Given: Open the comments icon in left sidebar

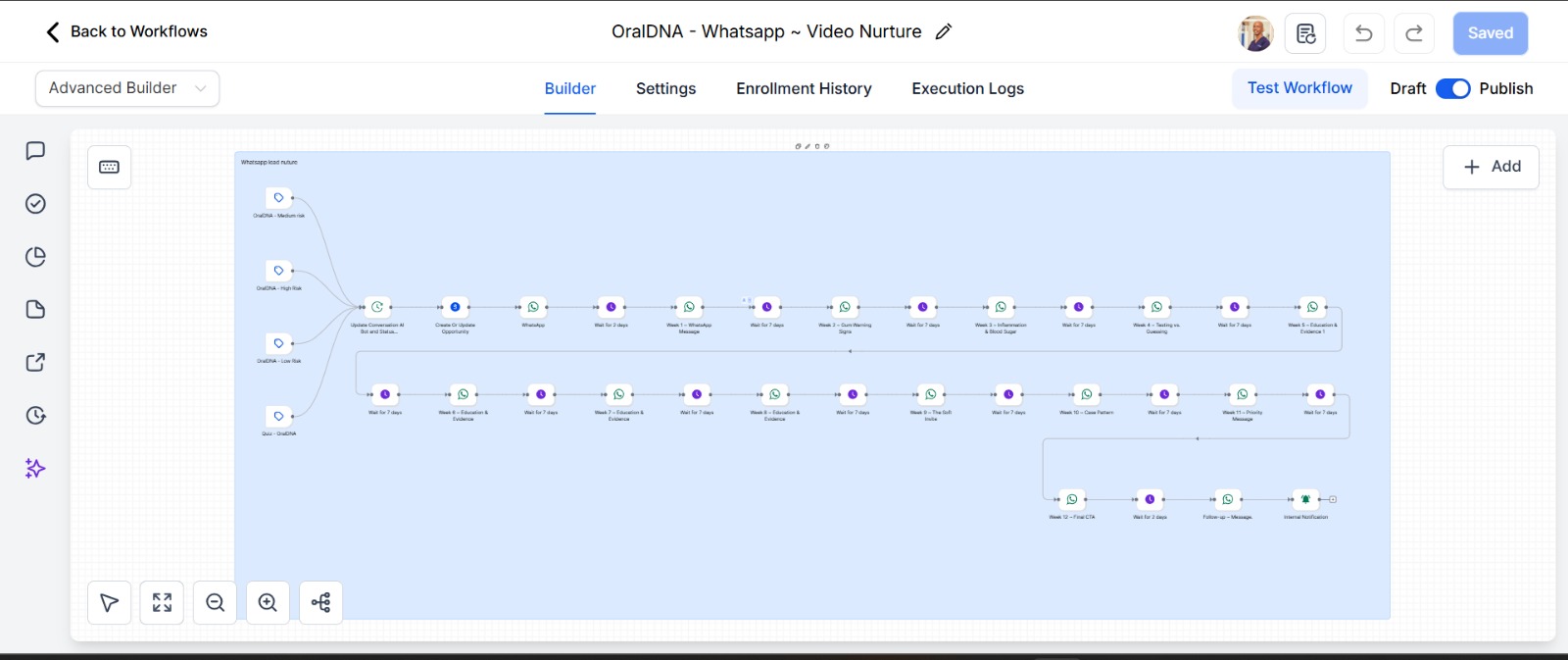Looking at the screenshot, I should tap(35, 151).
